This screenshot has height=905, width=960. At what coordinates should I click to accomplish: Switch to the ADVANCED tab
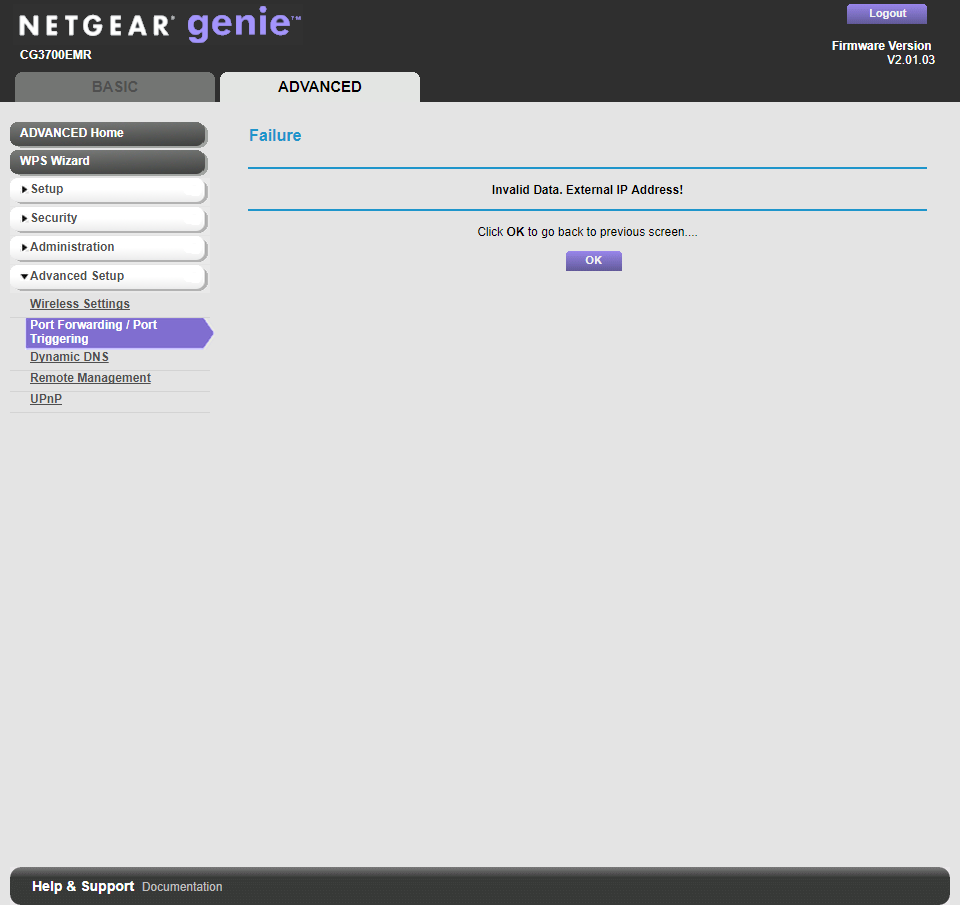pyautogui.click(x=319, y=87)
